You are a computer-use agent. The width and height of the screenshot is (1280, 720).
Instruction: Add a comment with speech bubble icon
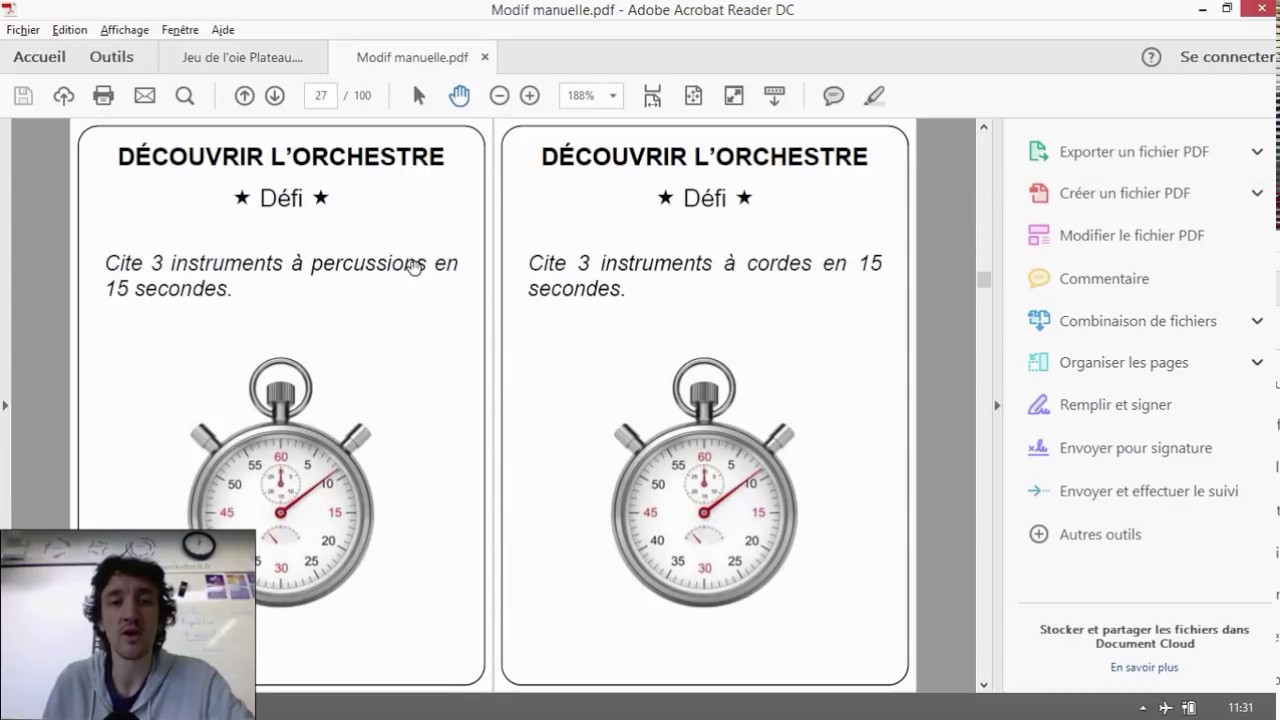(x=834, y=96)
